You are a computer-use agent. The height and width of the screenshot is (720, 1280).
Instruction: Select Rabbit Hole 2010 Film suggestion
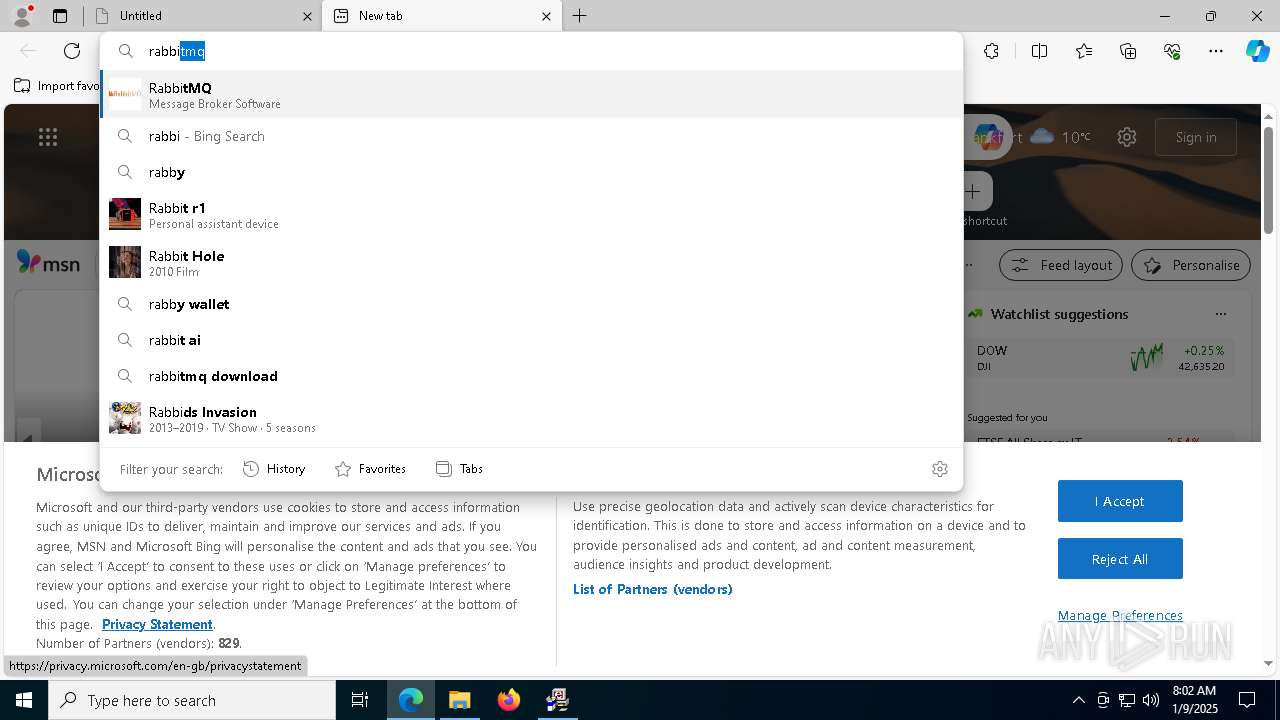coord(531,262)
